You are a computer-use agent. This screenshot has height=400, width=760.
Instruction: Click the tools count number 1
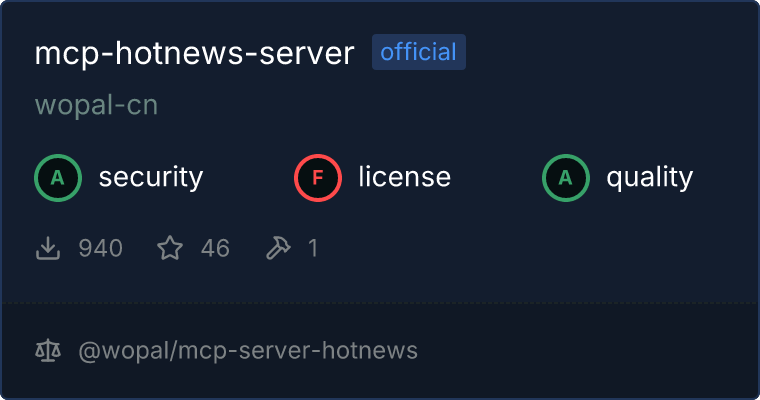click(313, 248)
